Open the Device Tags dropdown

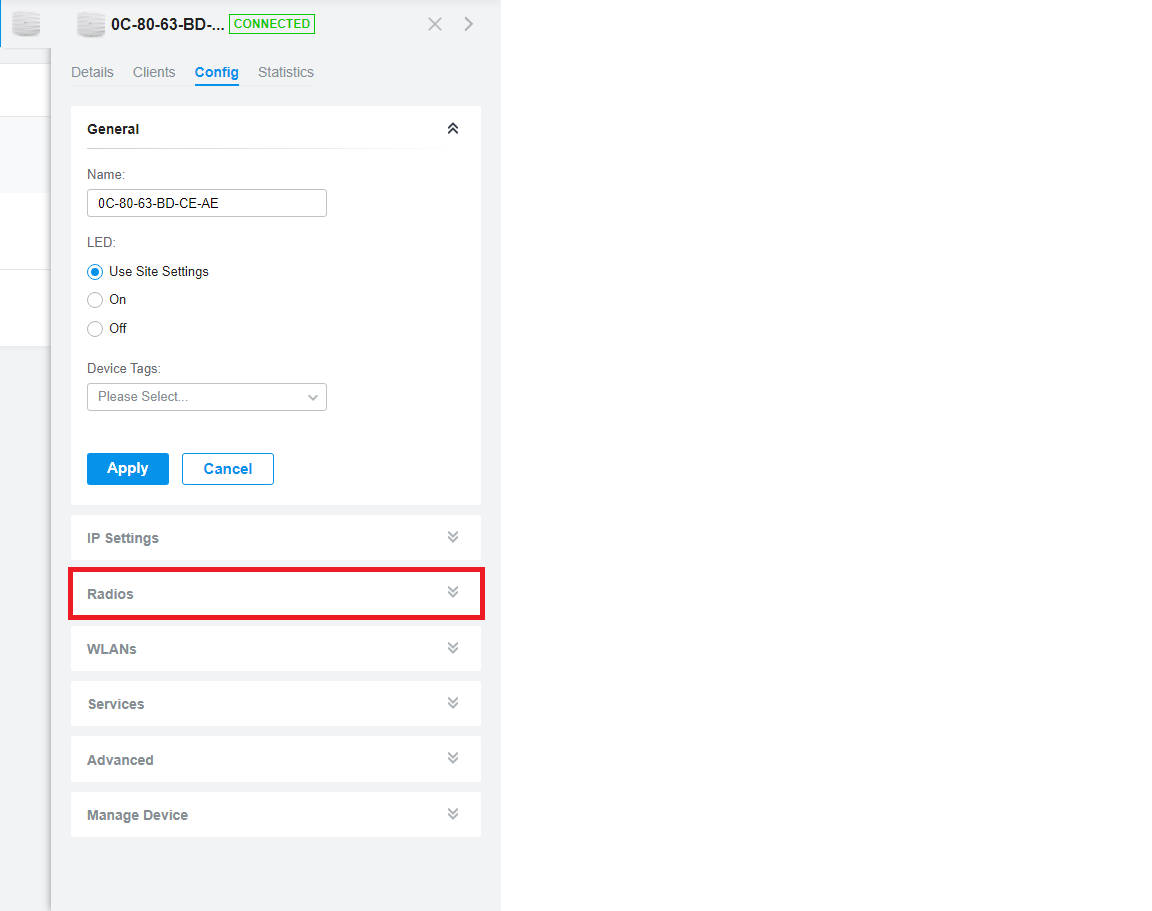tap(207, 397)
